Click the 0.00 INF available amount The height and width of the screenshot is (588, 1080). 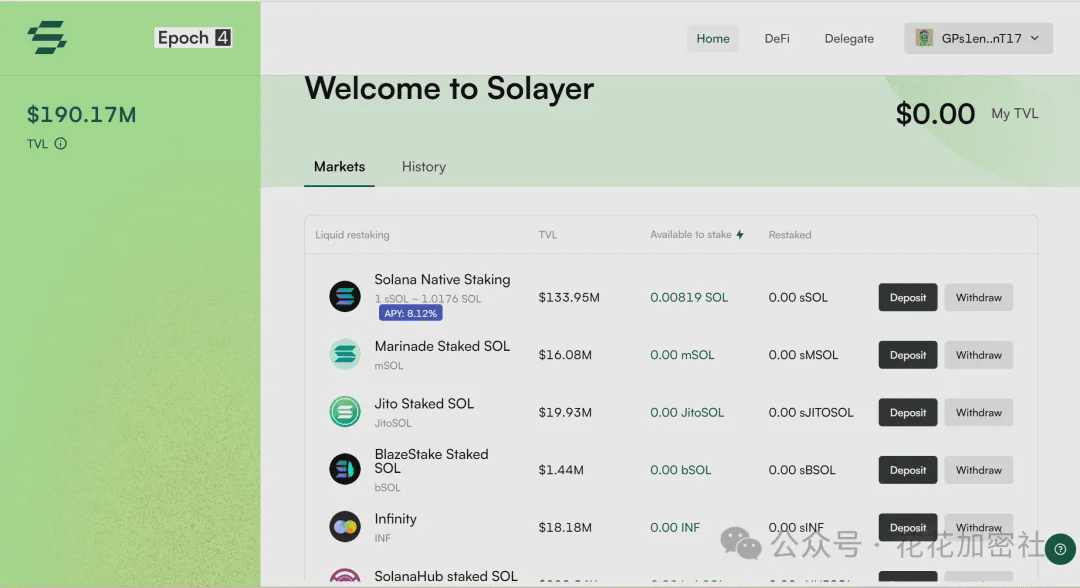pos(675,527)
